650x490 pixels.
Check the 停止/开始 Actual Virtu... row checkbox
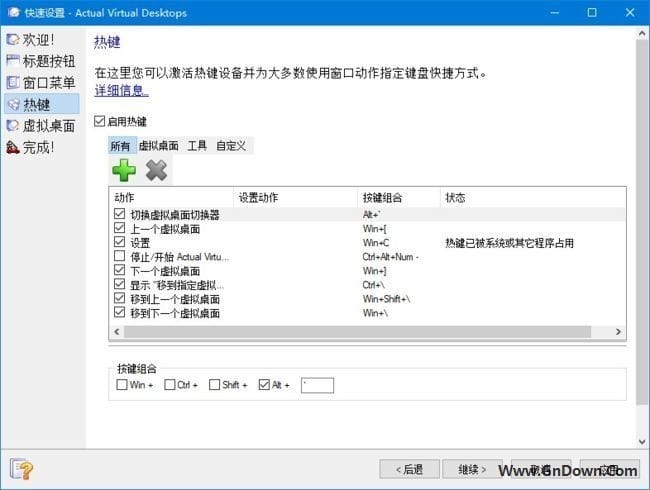pyautogui.click(x=119, y=256)
